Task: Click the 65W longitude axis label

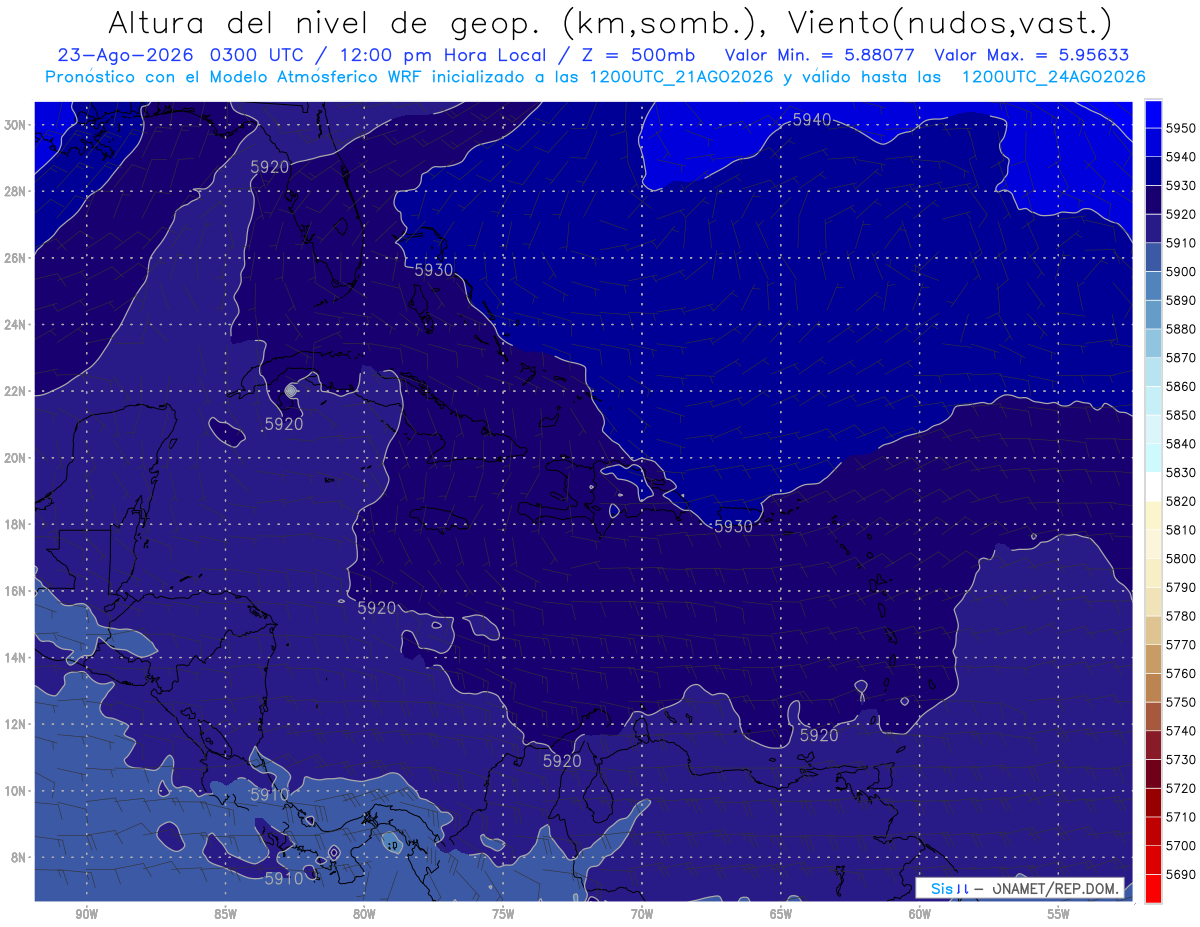Action: point(781,914)
